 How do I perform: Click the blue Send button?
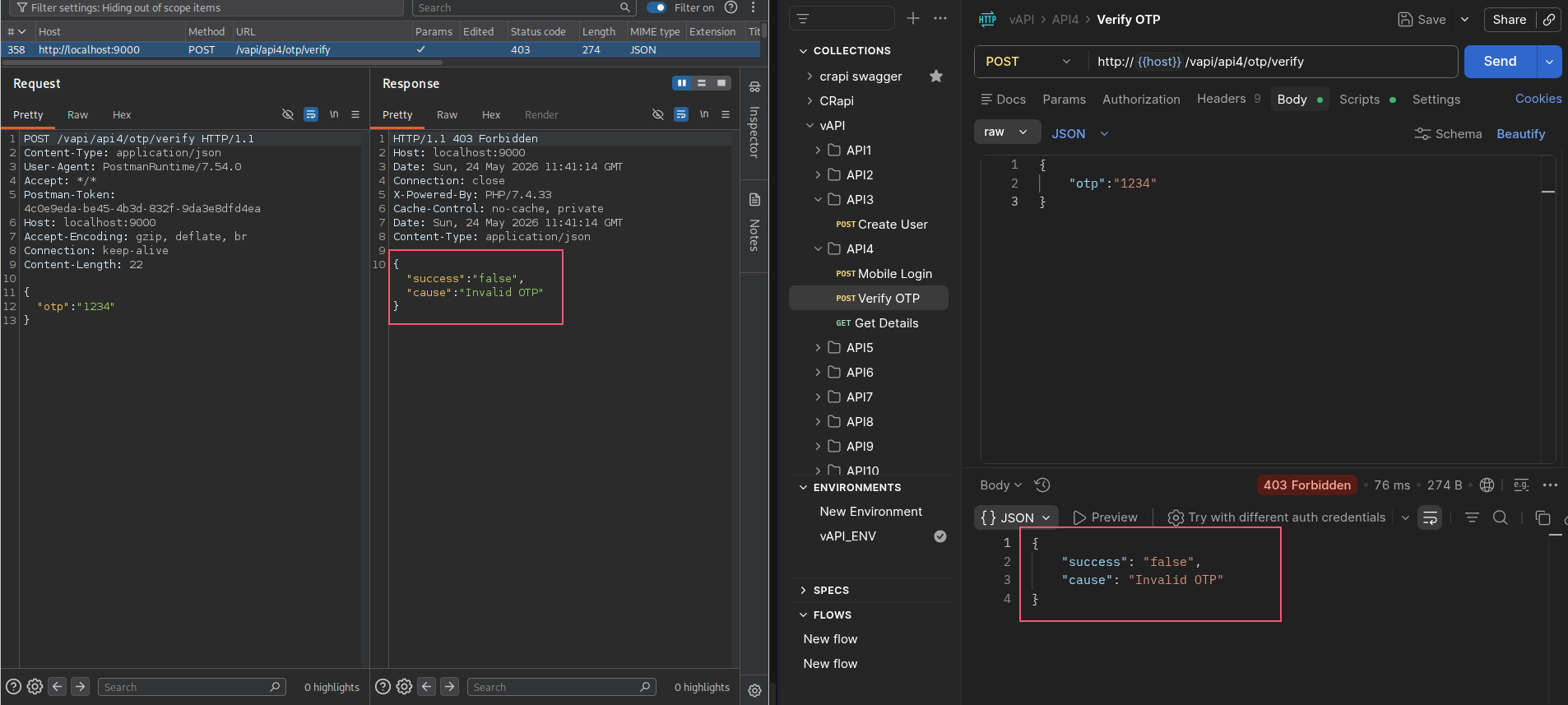coord(1500,62)
